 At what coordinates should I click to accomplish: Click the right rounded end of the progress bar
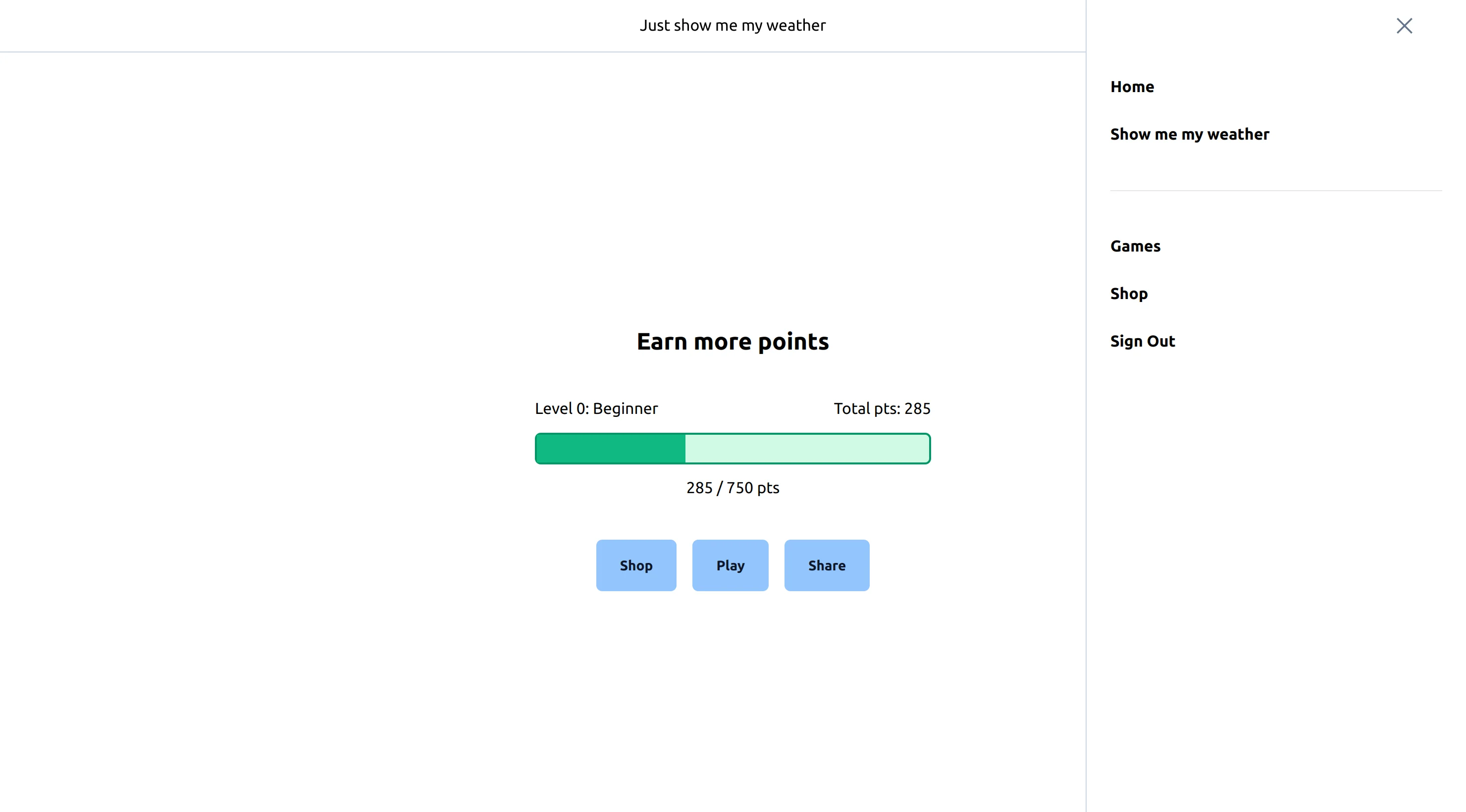pyautogui.click(x=928, y=449)
